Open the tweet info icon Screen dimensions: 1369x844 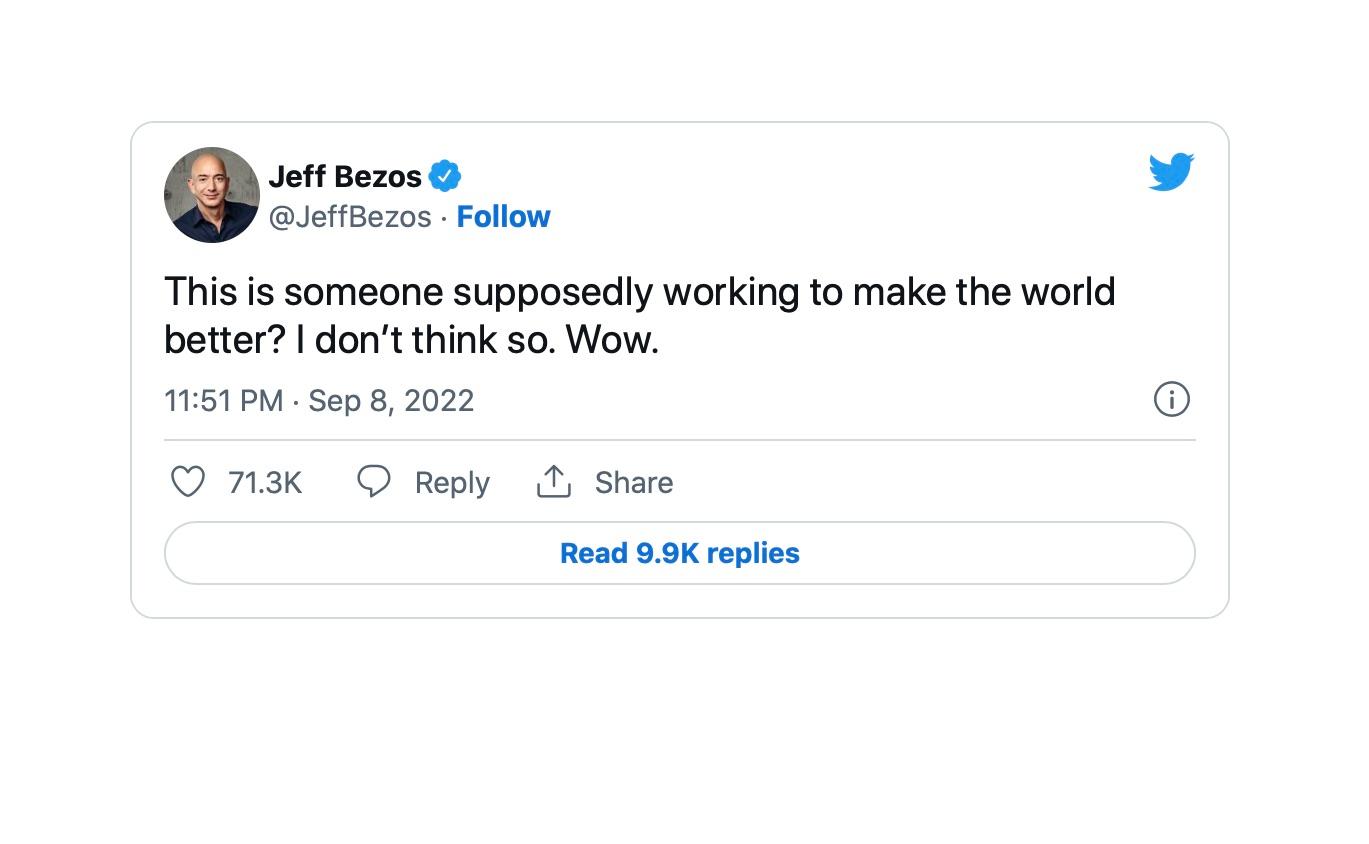[x=1171, y=399]
